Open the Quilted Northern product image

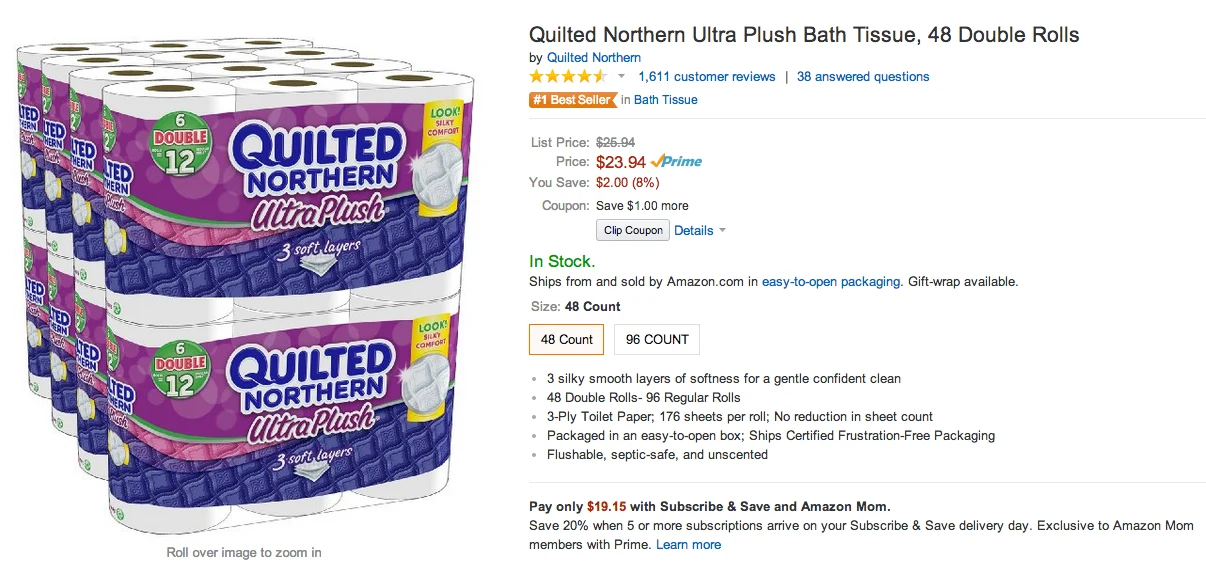[x=245, y=285]
